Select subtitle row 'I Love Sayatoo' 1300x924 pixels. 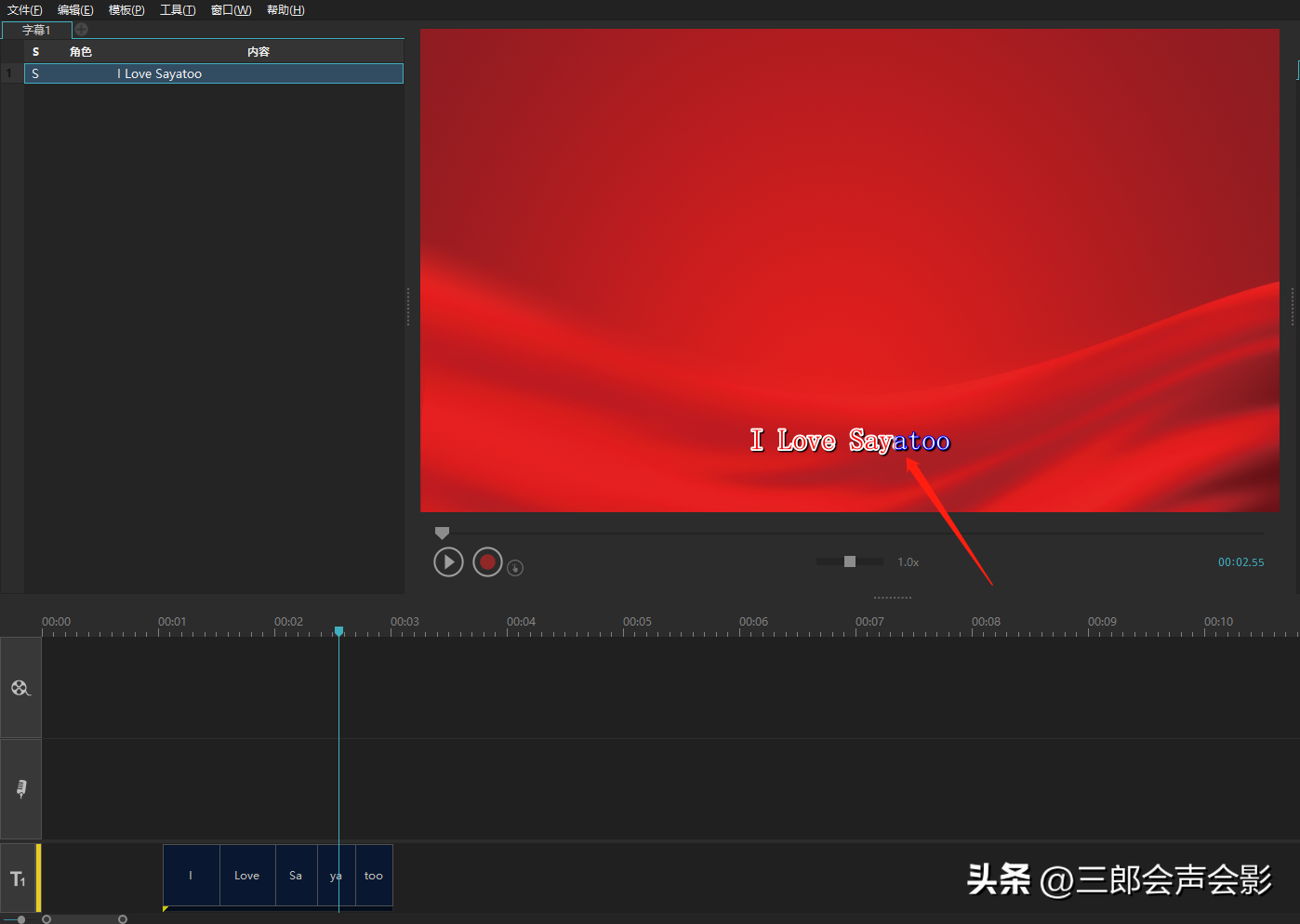coord(214,73)
